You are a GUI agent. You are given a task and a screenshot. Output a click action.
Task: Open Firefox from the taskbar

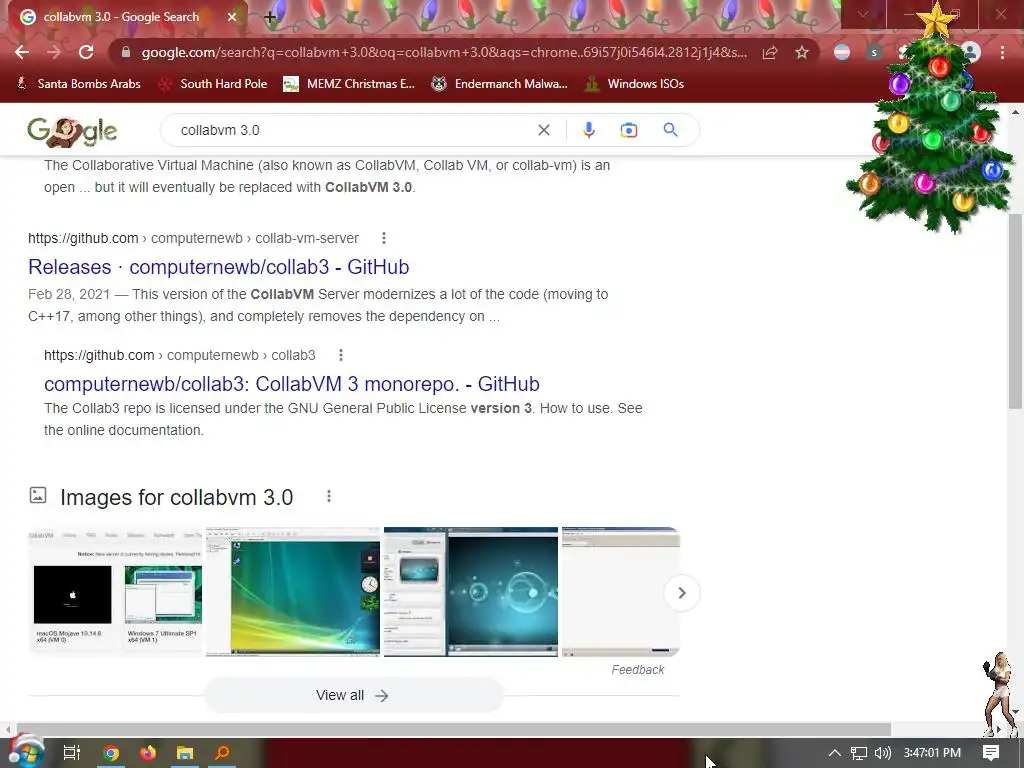(148, 753)
